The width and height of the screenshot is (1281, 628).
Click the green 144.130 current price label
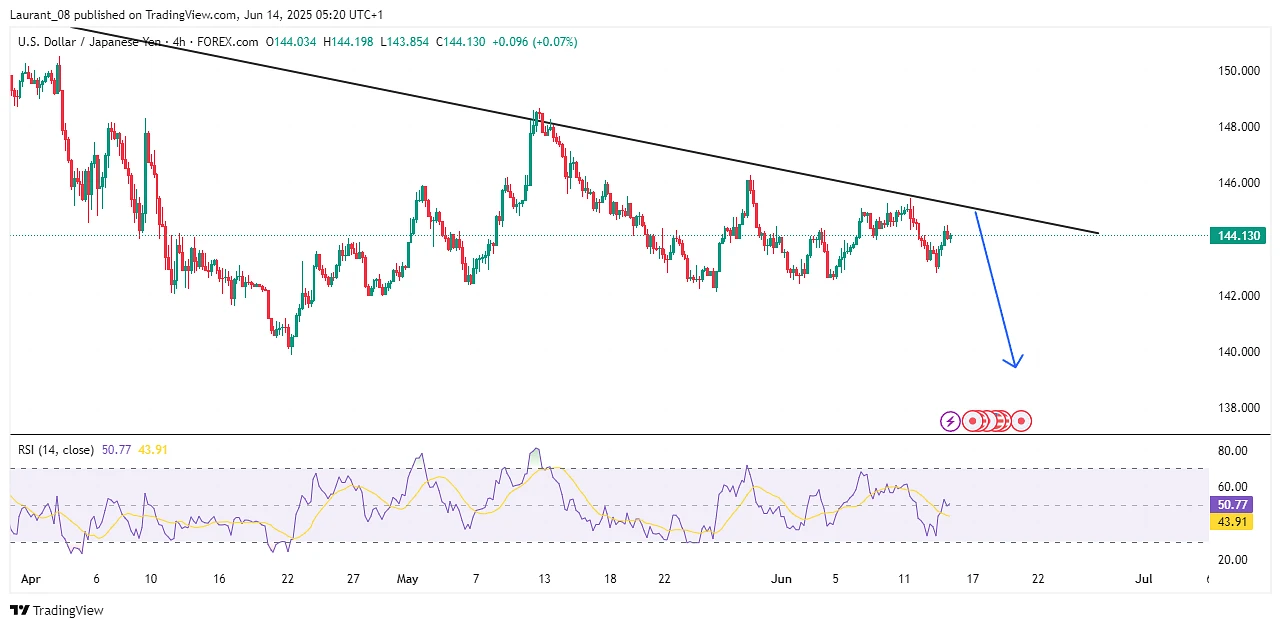tap(1238, 236)
